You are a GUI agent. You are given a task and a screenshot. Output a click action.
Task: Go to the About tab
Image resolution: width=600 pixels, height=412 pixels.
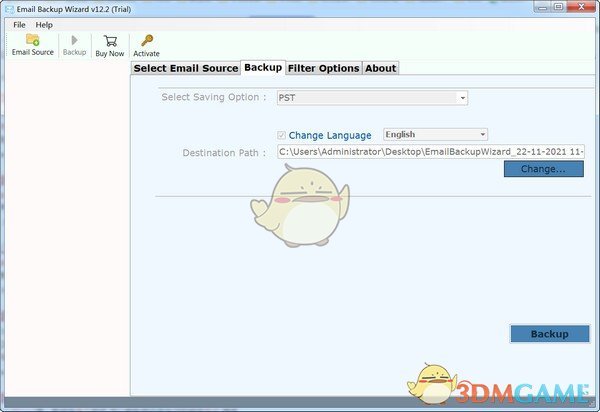coord(380,68)
